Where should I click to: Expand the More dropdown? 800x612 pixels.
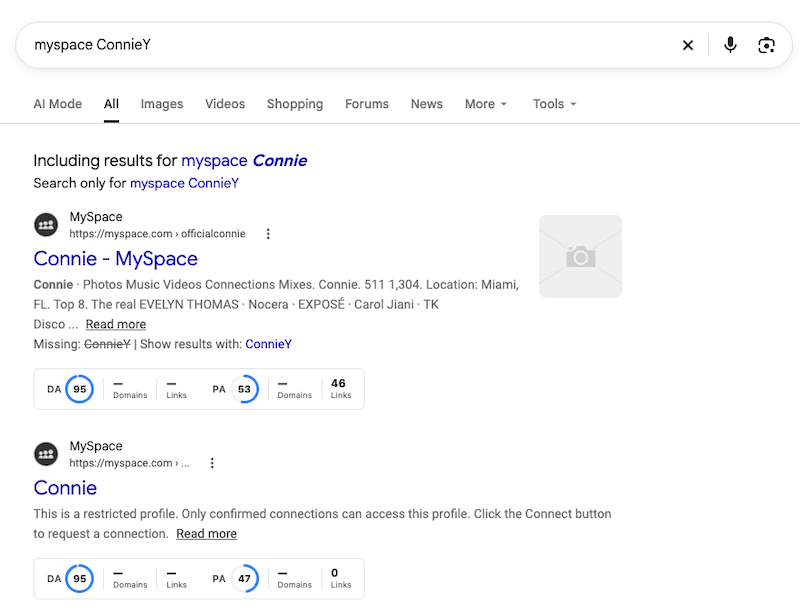click(x=486, y=104)
